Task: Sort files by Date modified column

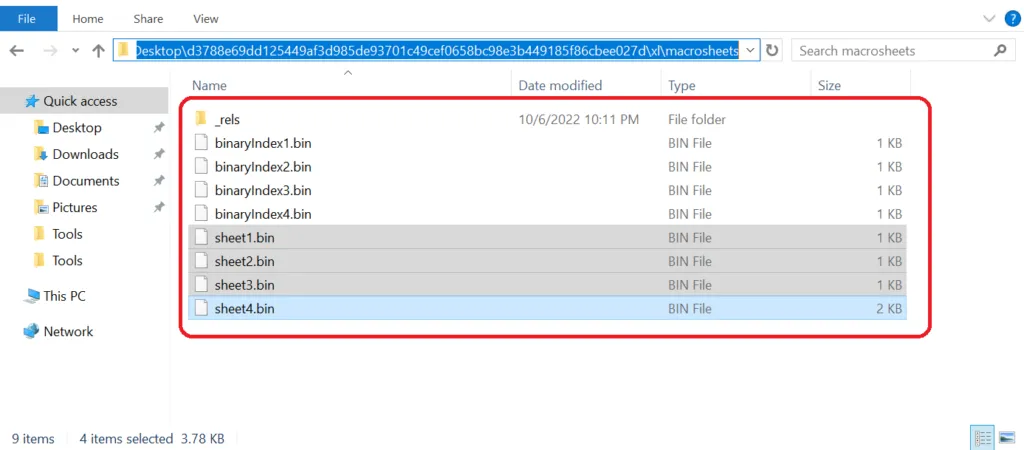Action: click(560, 86)
